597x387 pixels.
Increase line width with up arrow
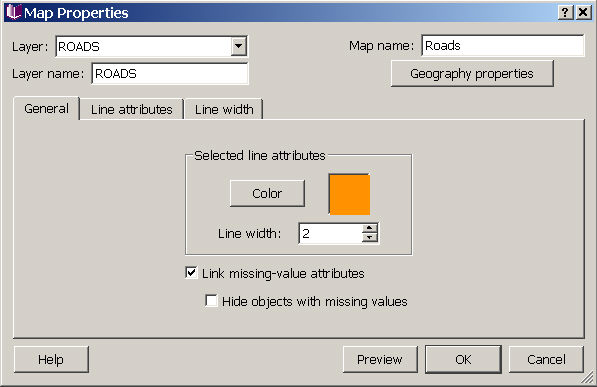click(x=369, y=229)
